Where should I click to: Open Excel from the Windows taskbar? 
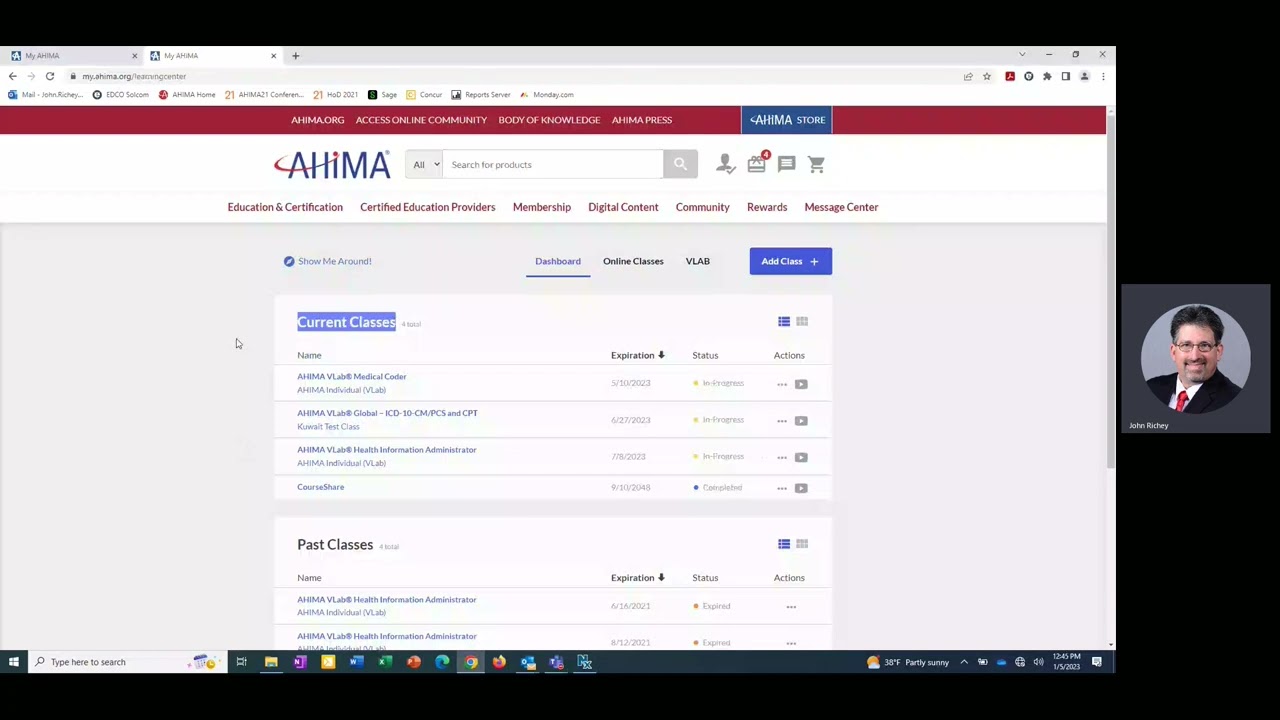click(385, 662)
